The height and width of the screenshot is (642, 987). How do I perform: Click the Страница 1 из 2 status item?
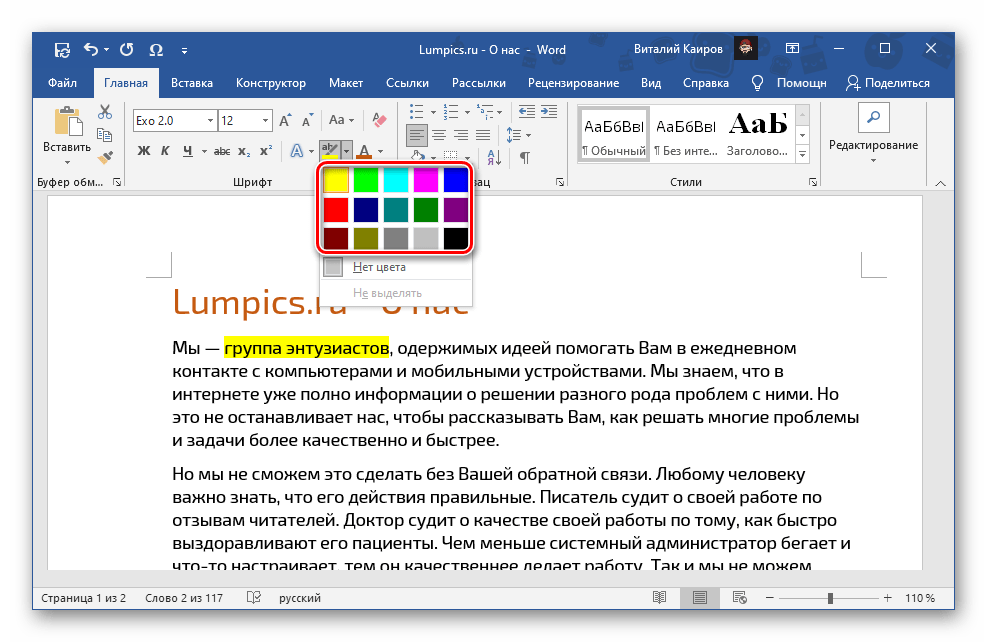tap(84, 598)
